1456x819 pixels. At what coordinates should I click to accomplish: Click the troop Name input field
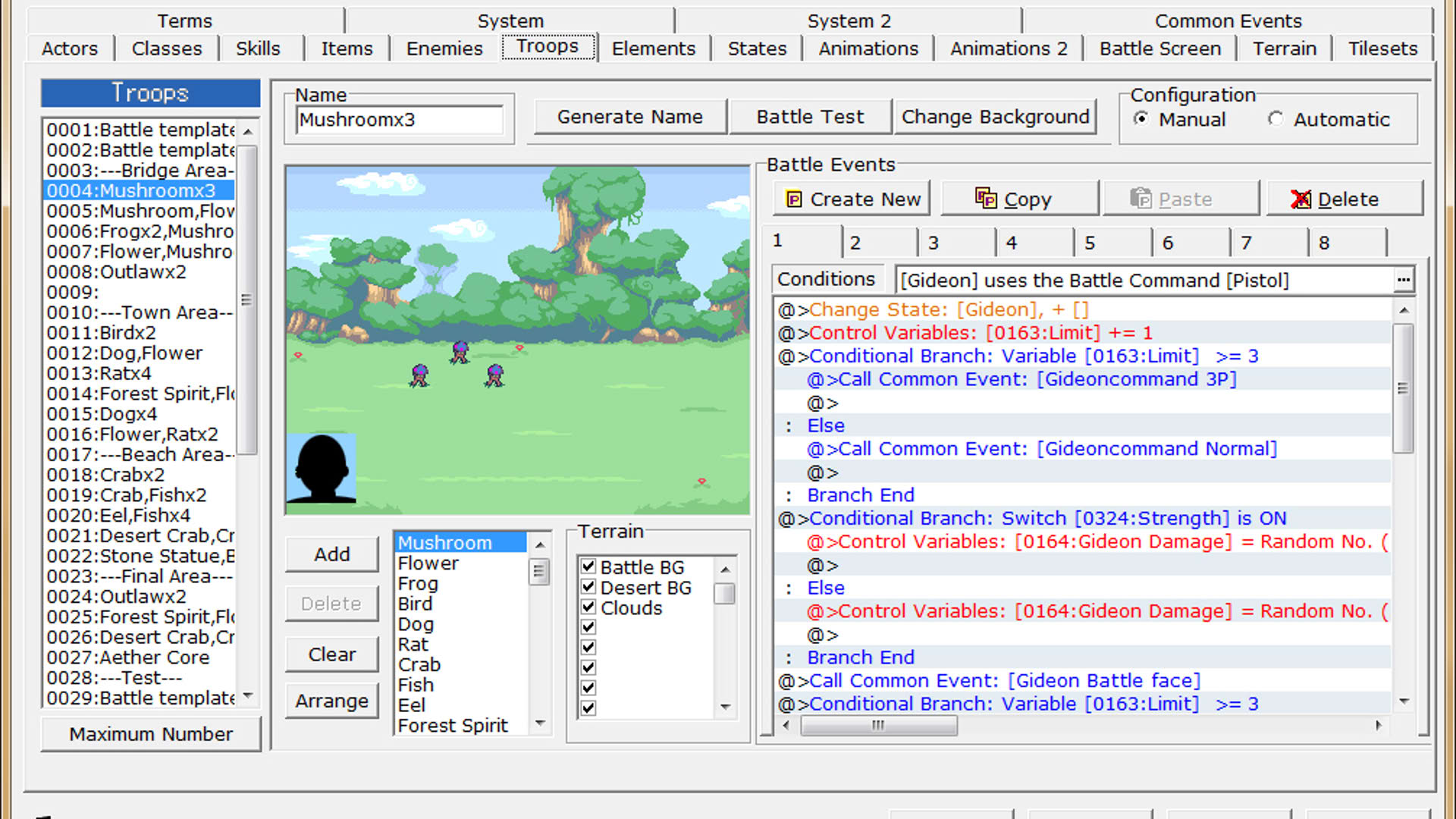pyautogui.click(x=400, y=120)
